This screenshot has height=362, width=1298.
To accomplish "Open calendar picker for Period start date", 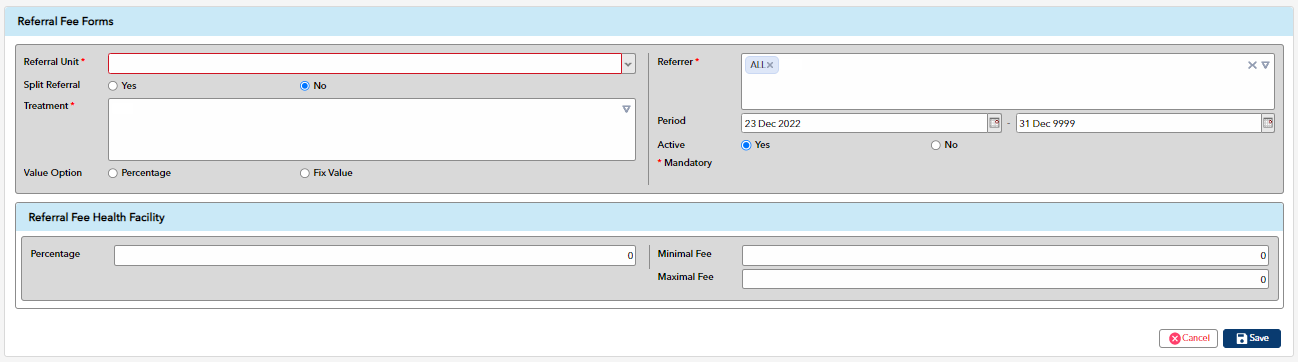I will (x=994, y=123).
